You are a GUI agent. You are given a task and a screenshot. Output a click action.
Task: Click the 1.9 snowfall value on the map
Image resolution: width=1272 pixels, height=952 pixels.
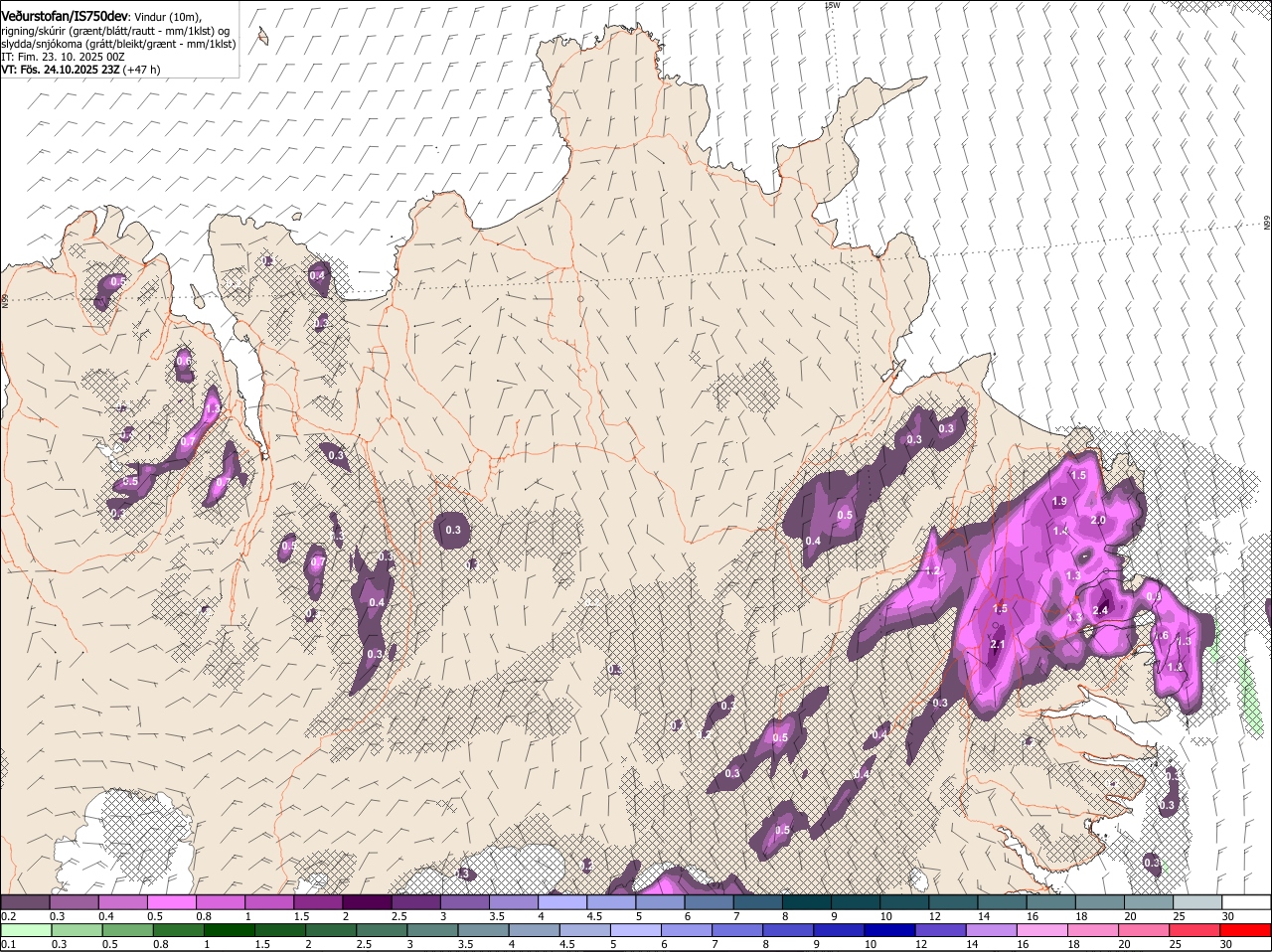pos(1059,501)
